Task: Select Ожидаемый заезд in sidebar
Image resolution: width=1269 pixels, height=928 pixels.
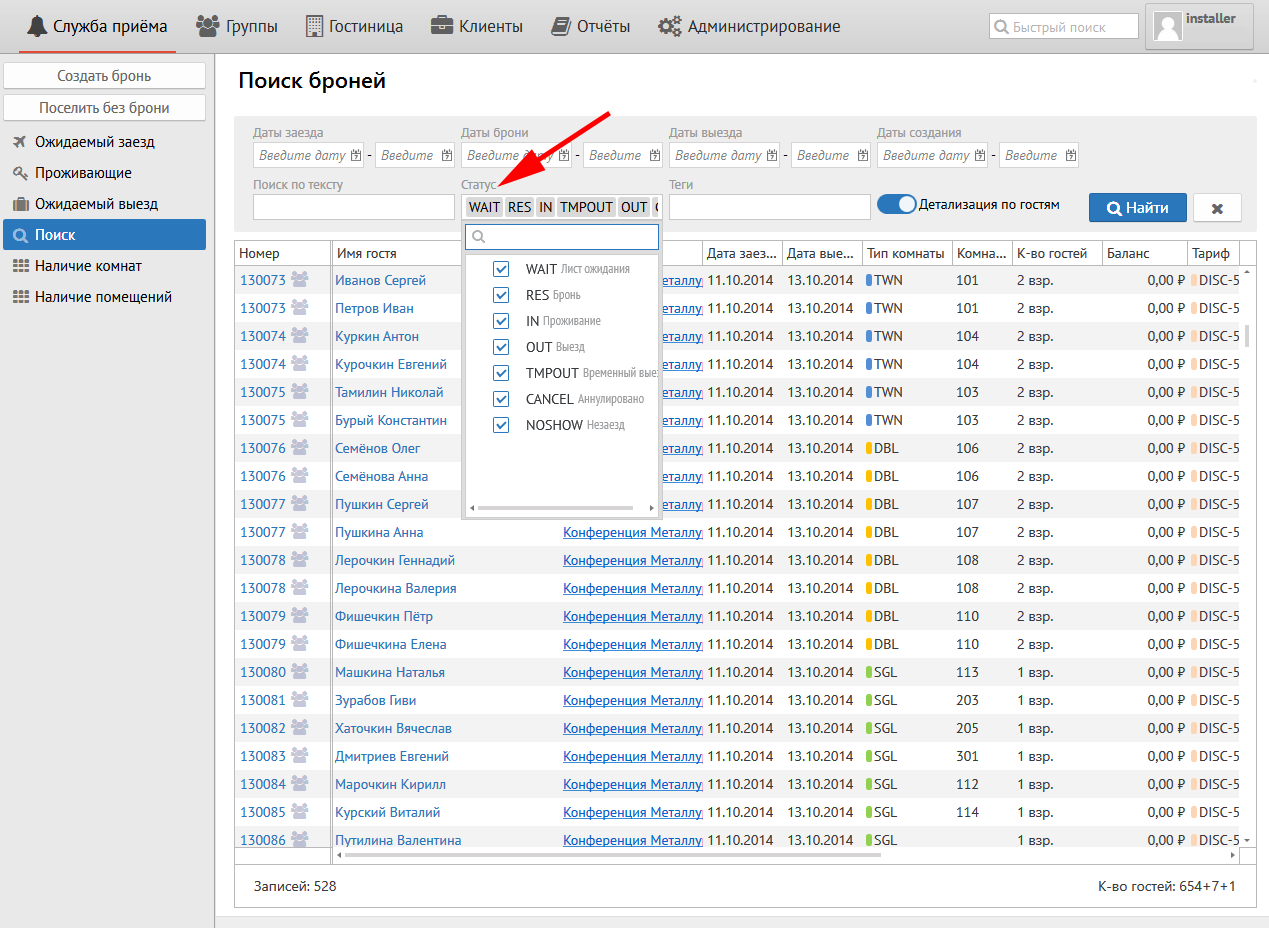Action: [x=94, y=142]
